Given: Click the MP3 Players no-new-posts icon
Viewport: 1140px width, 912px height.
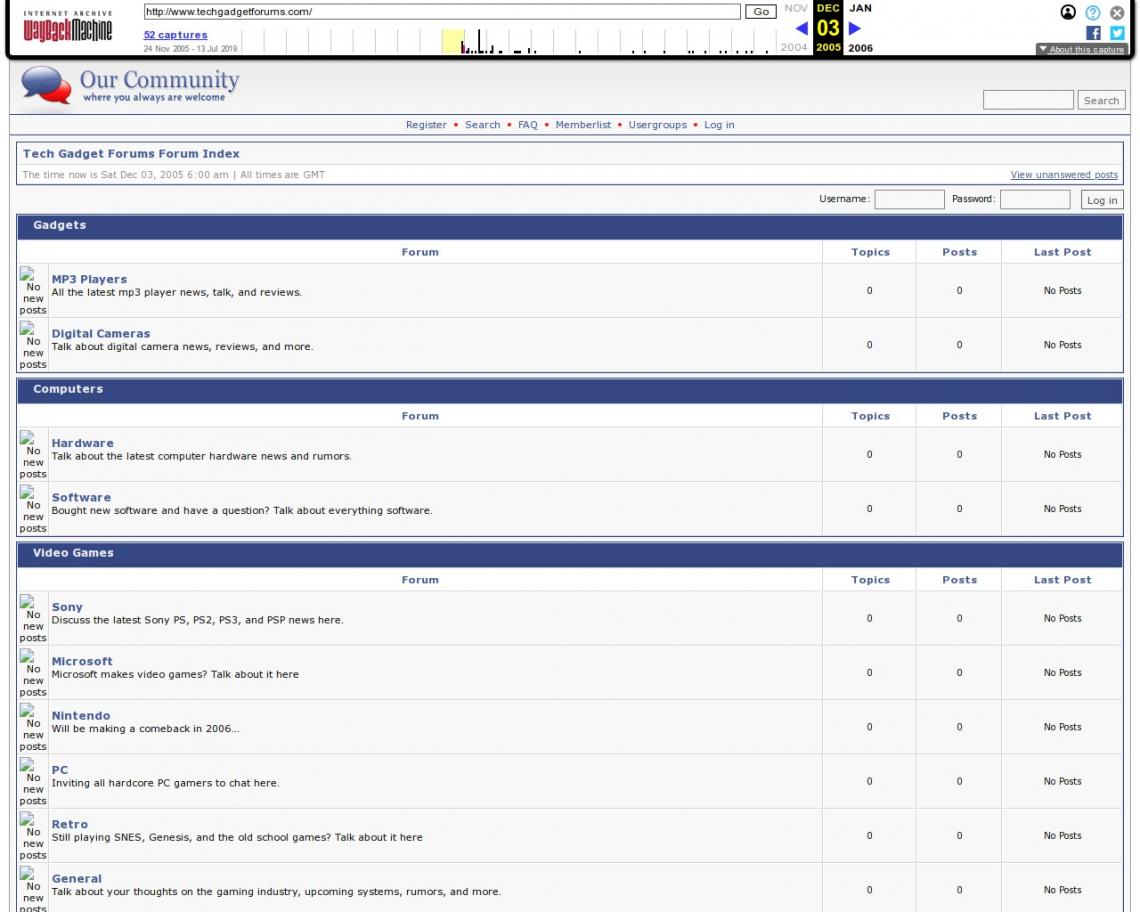Looking at the screenshot, I should [33, 291].
